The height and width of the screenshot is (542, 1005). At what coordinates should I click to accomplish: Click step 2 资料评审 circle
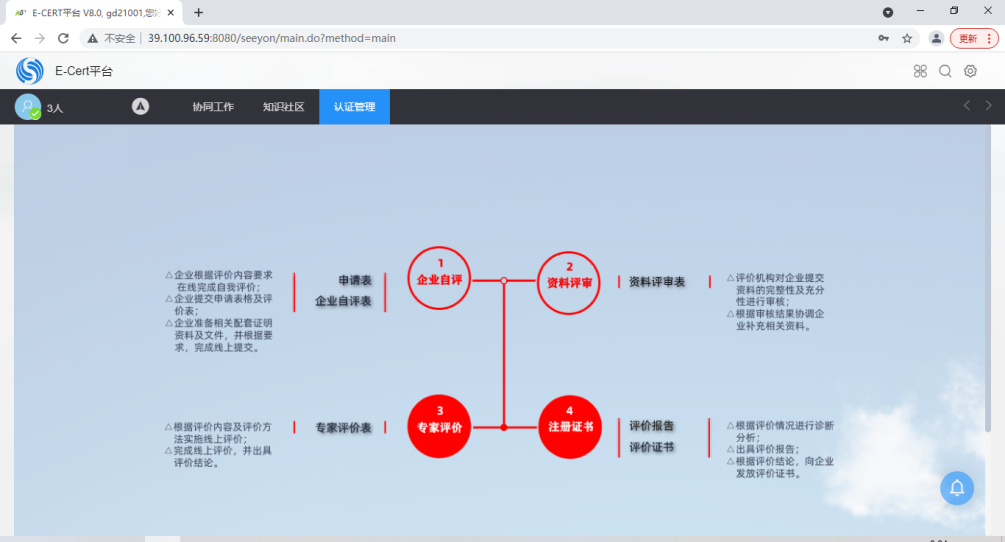(x=569, y=283)
